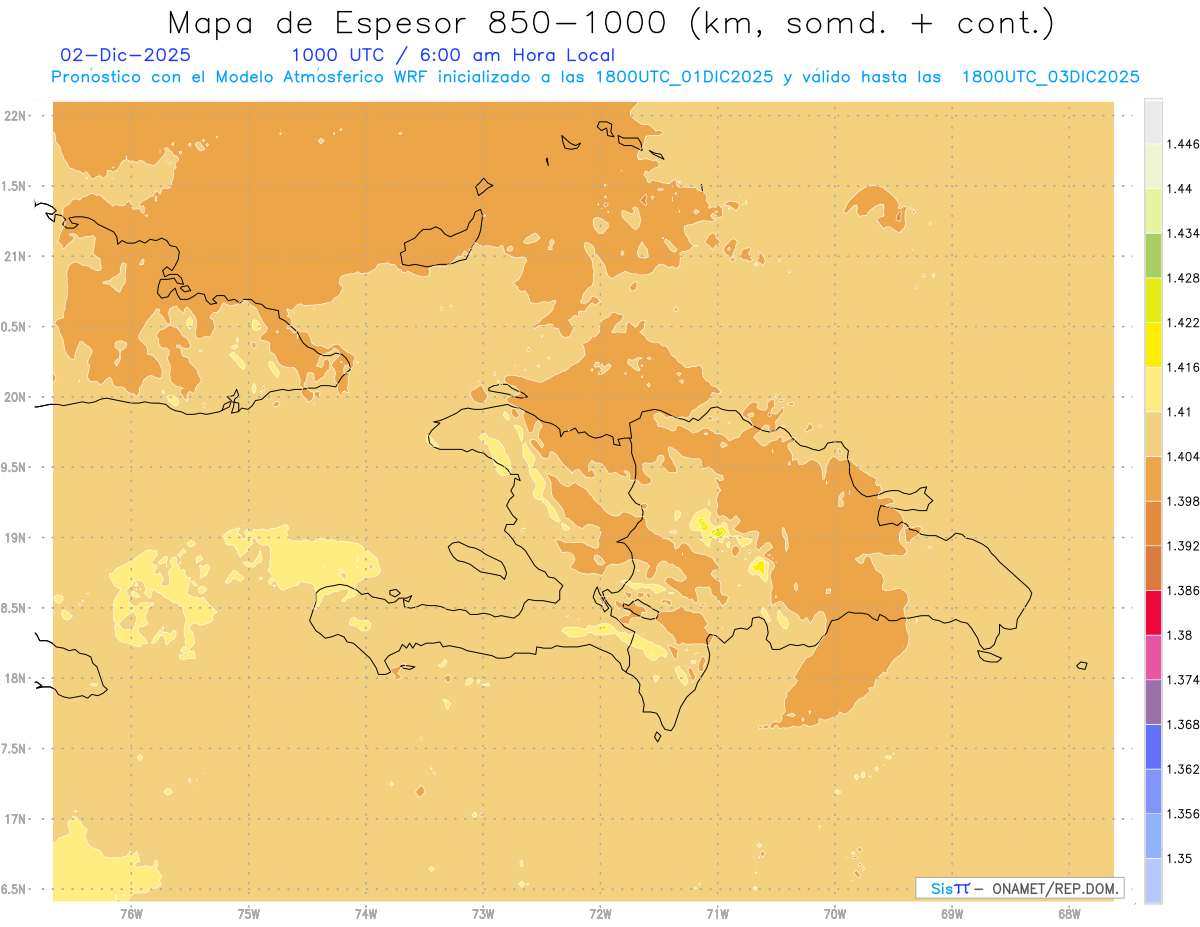
Task: Select the pink 1.374–1.38 legend swatch
Action: (1153, 657)
